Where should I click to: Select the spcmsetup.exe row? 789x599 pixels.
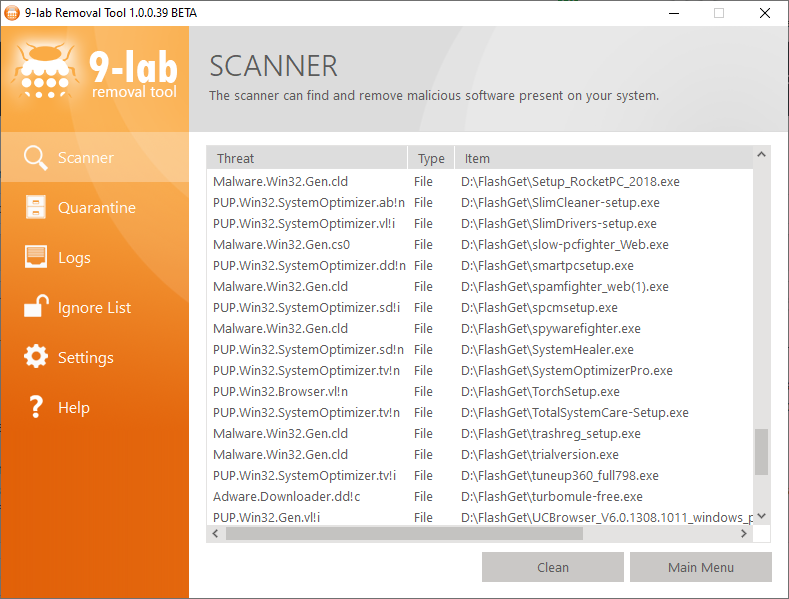tap(480, 308)
